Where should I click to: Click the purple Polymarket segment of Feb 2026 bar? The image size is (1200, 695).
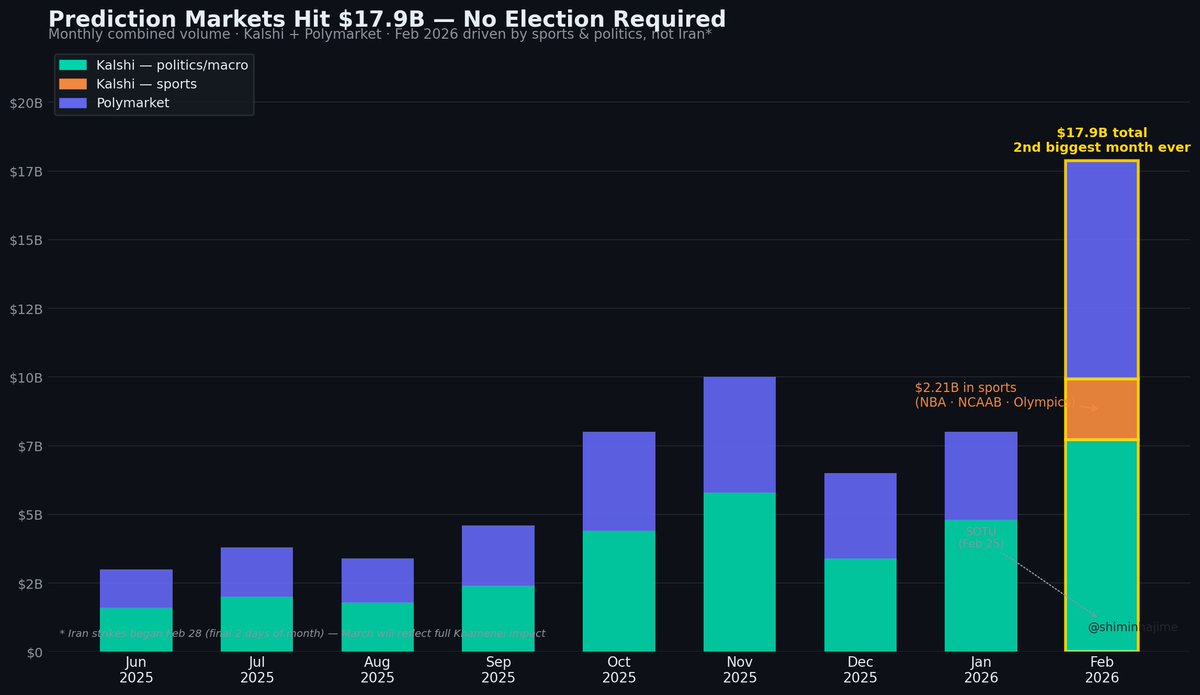coord(1102,270)
